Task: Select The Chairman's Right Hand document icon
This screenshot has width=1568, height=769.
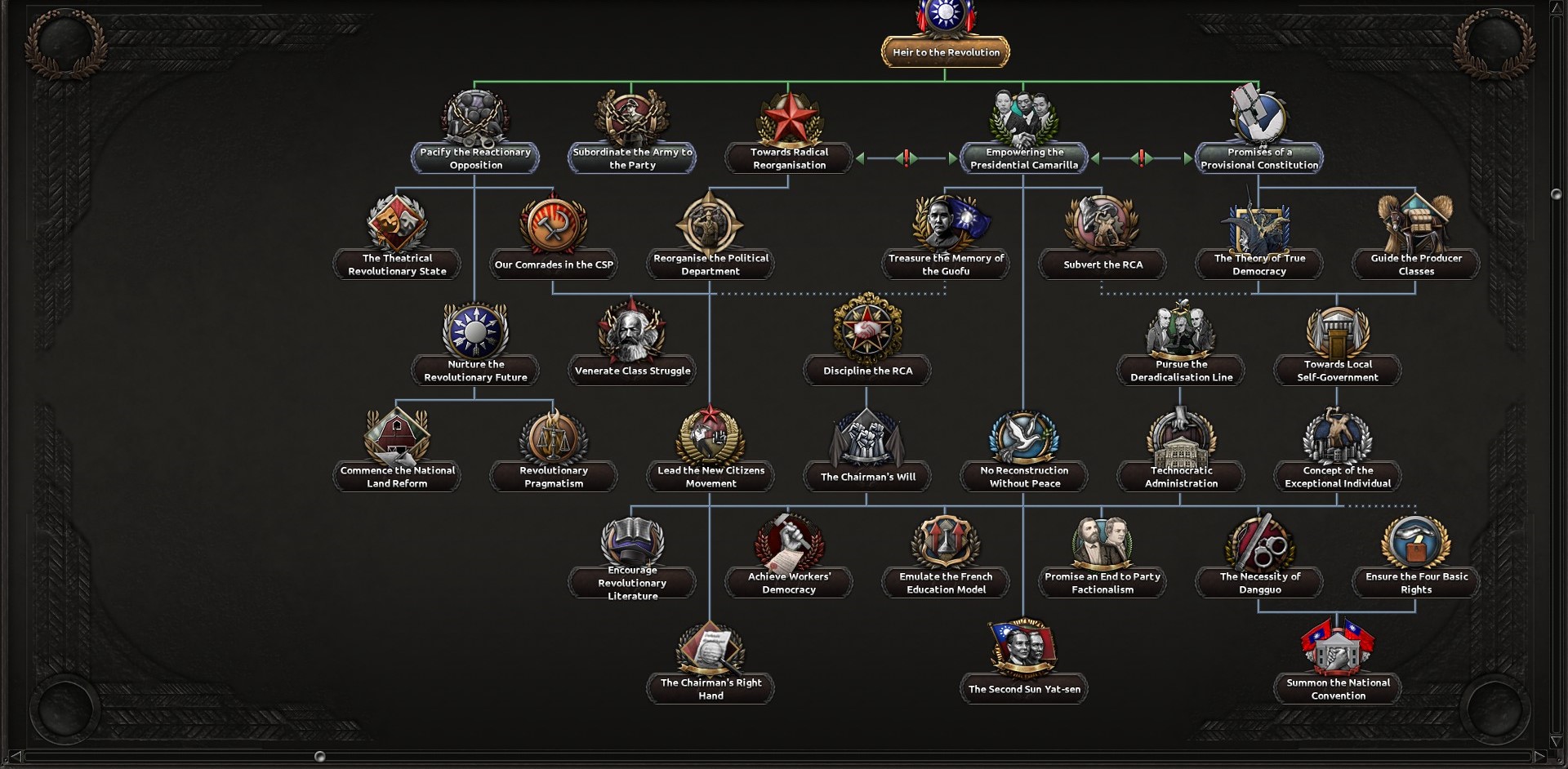Action: (x=710, y=650)
